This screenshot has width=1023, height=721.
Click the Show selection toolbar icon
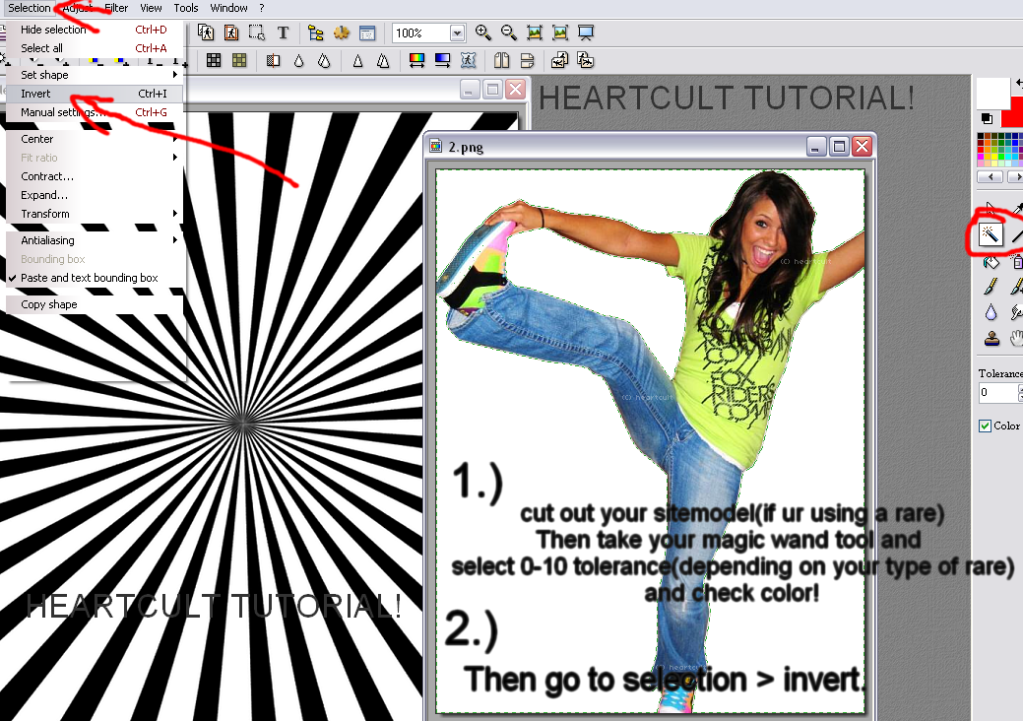(256, 33)
